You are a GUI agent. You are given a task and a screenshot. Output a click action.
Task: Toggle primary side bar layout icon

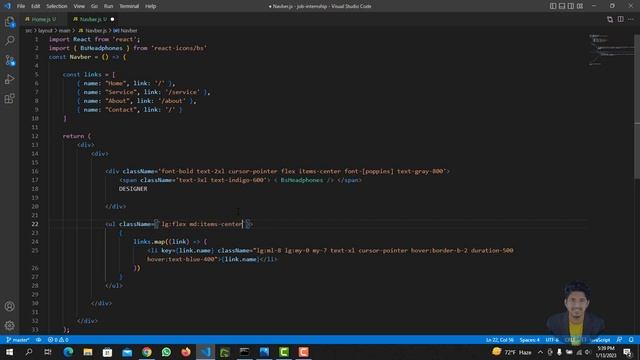(553, 6)
